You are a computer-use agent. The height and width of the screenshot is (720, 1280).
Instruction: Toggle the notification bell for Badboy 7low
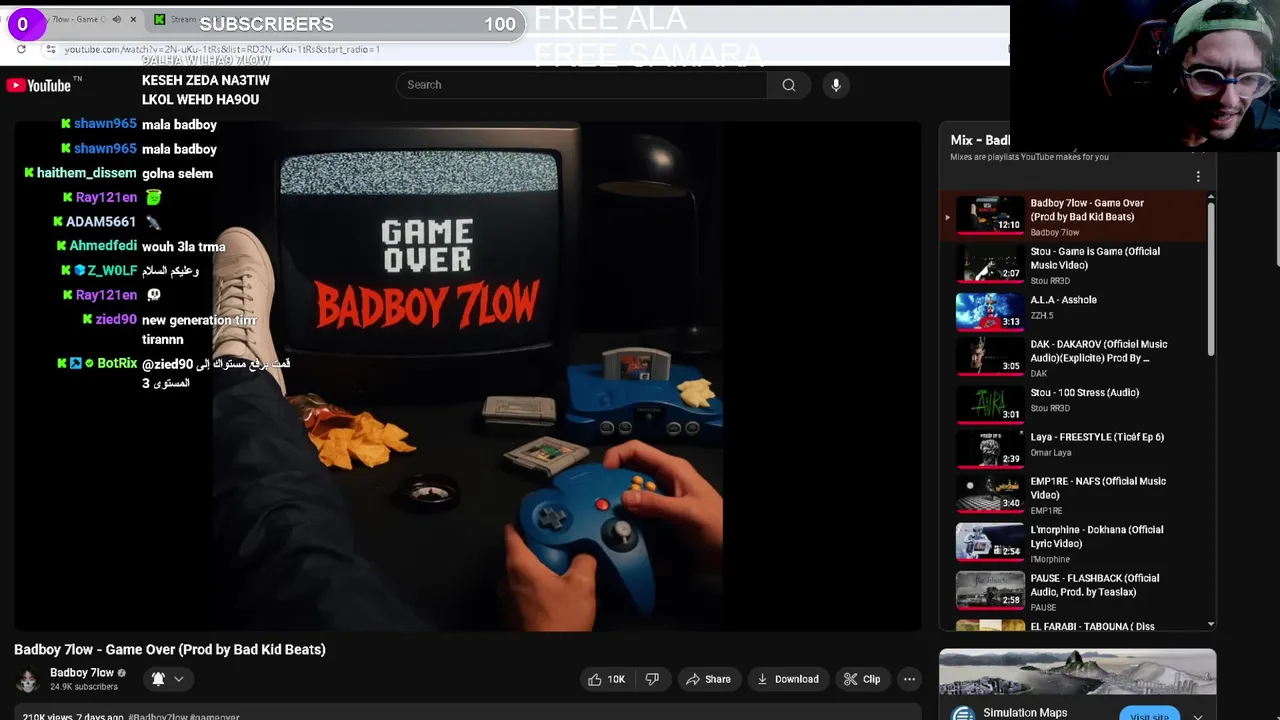pyautogui.click(x=158, y=679)
